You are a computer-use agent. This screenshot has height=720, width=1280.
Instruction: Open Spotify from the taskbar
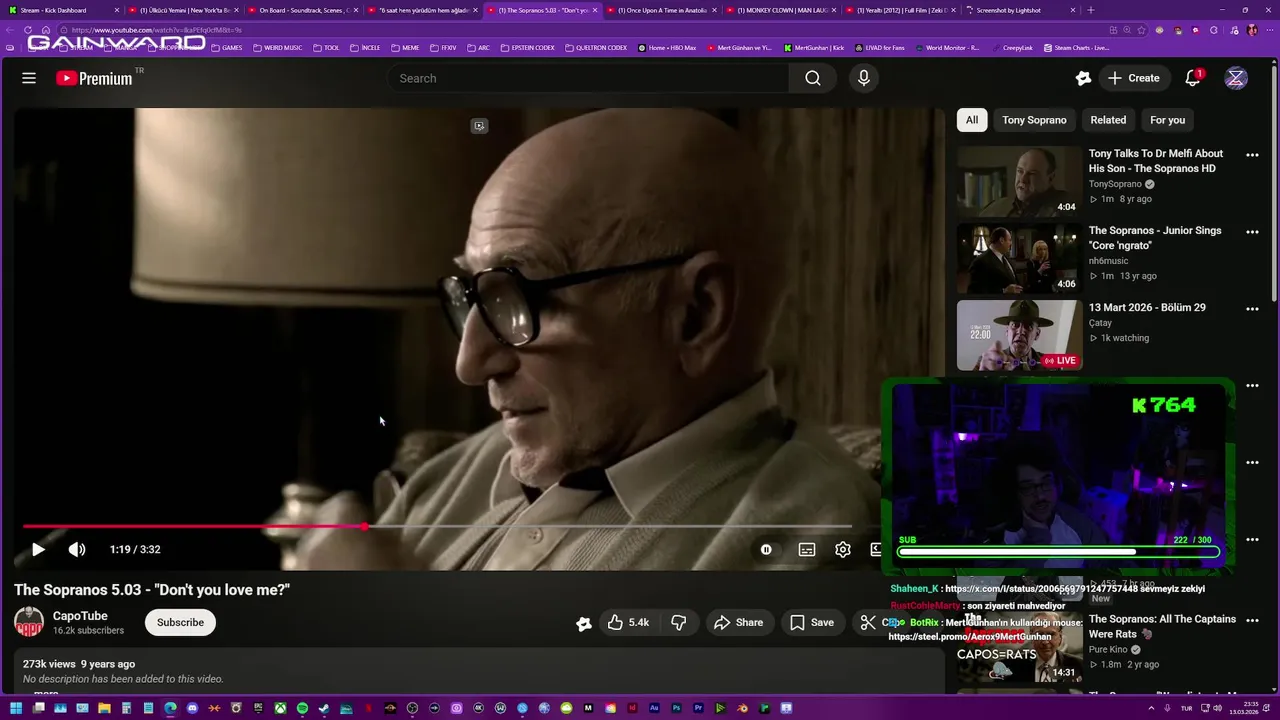[302, 708]
